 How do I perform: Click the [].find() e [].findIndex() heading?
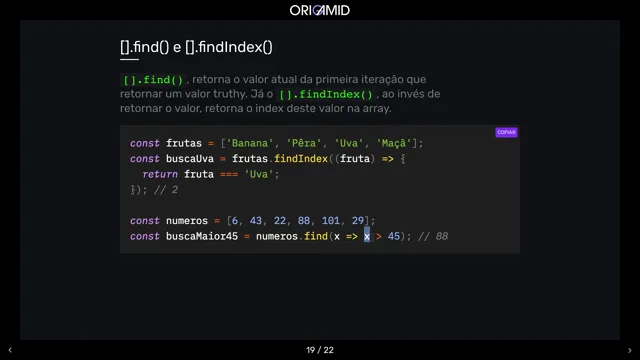click(x=196, y=47)
